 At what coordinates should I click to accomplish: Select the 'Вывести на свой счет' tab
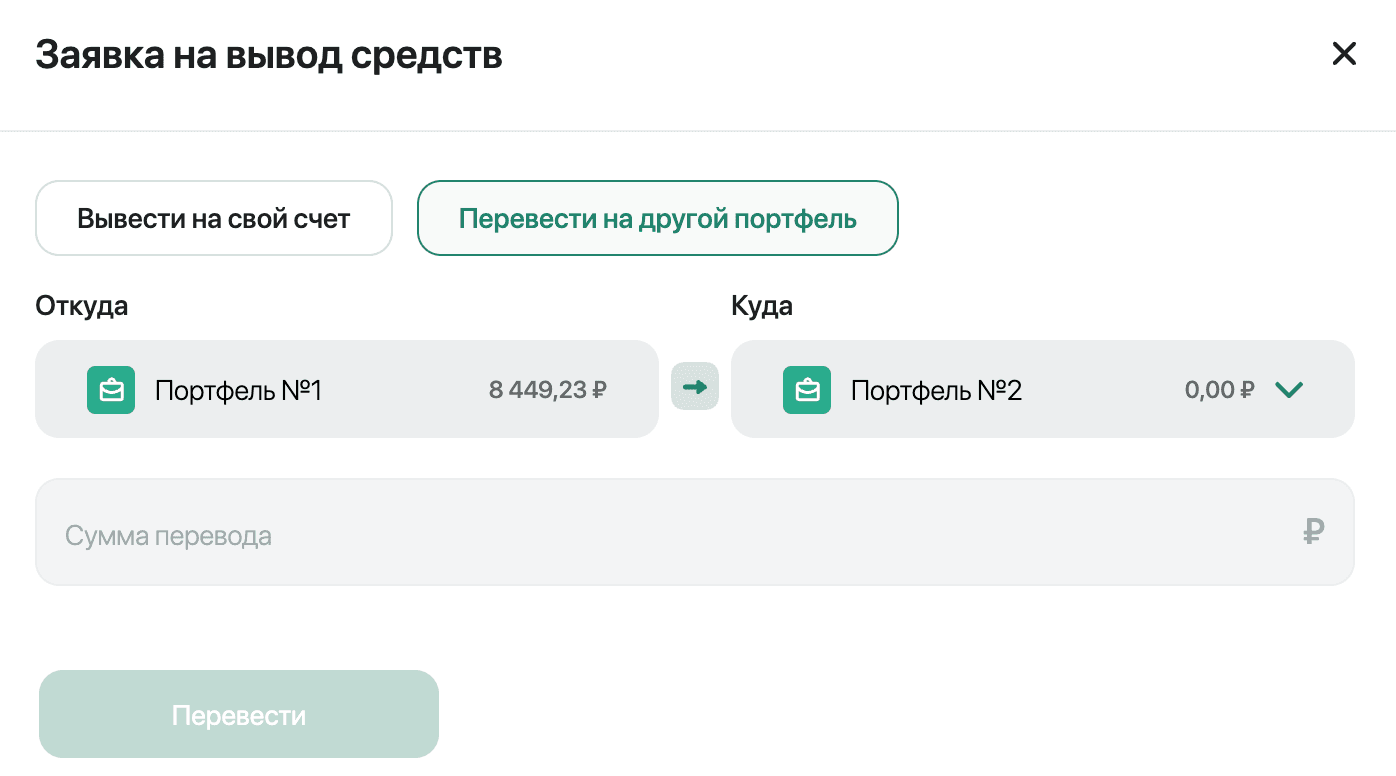coord(214,218)
